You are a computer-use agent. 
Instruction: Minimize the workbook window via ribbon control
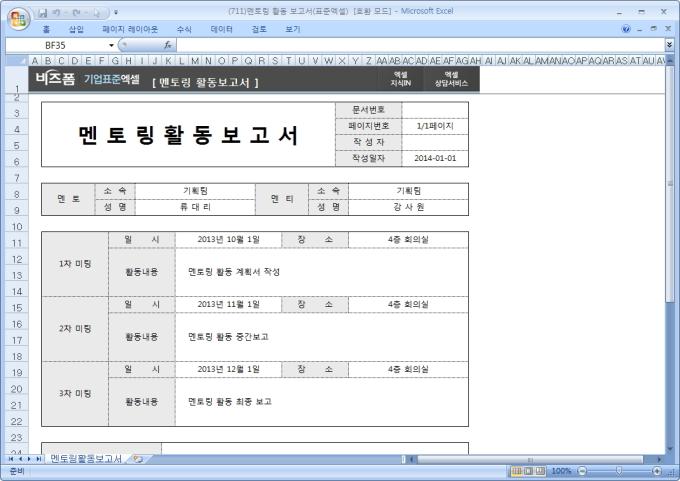640,29
